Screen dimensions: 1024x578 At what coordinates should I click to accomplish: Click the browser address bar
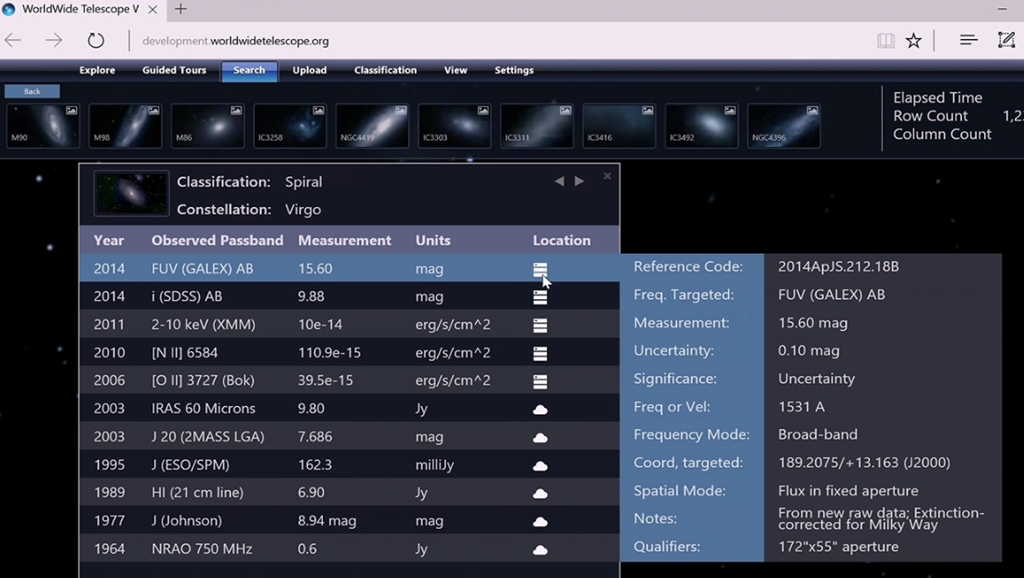[x=500, y=41]
